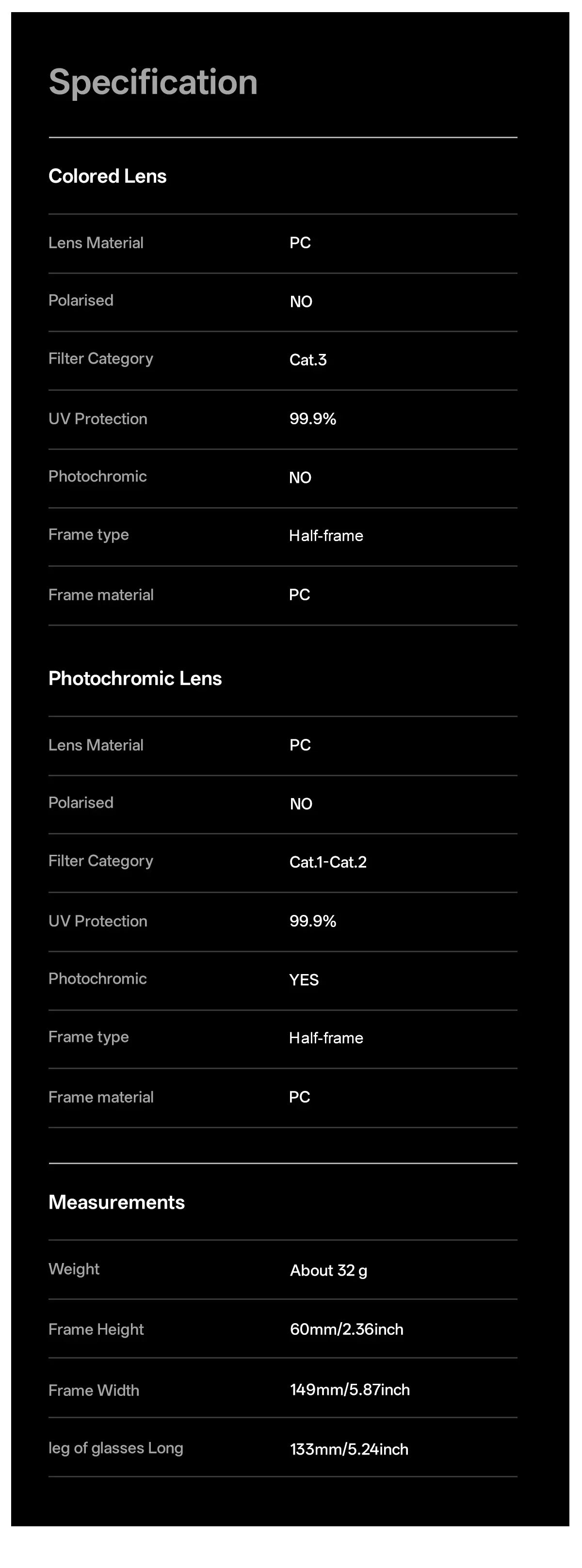Click the 99.9% value under Photochromic Lens
582x1568 pixels.
[x=313, y=921]
